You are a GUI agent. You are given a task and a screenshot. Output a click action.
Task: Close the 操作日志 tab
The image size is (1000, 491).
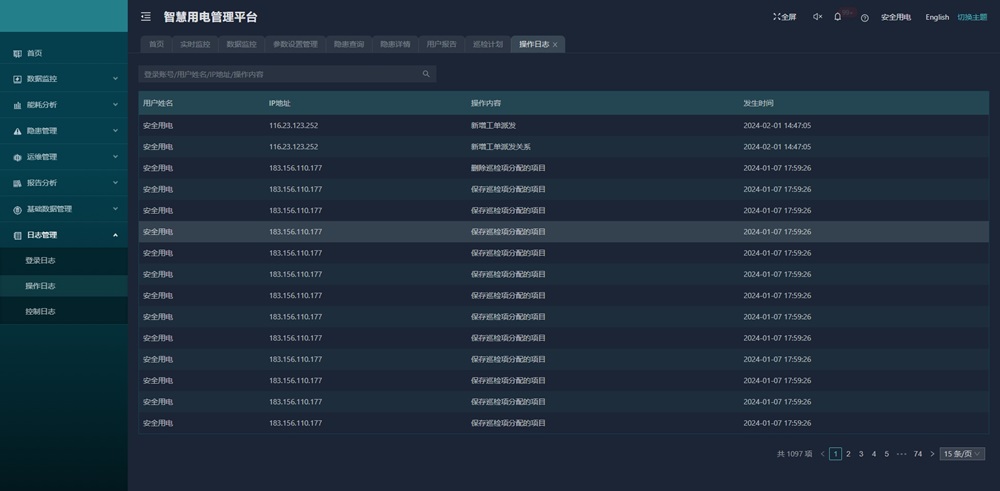pos(555,45)
